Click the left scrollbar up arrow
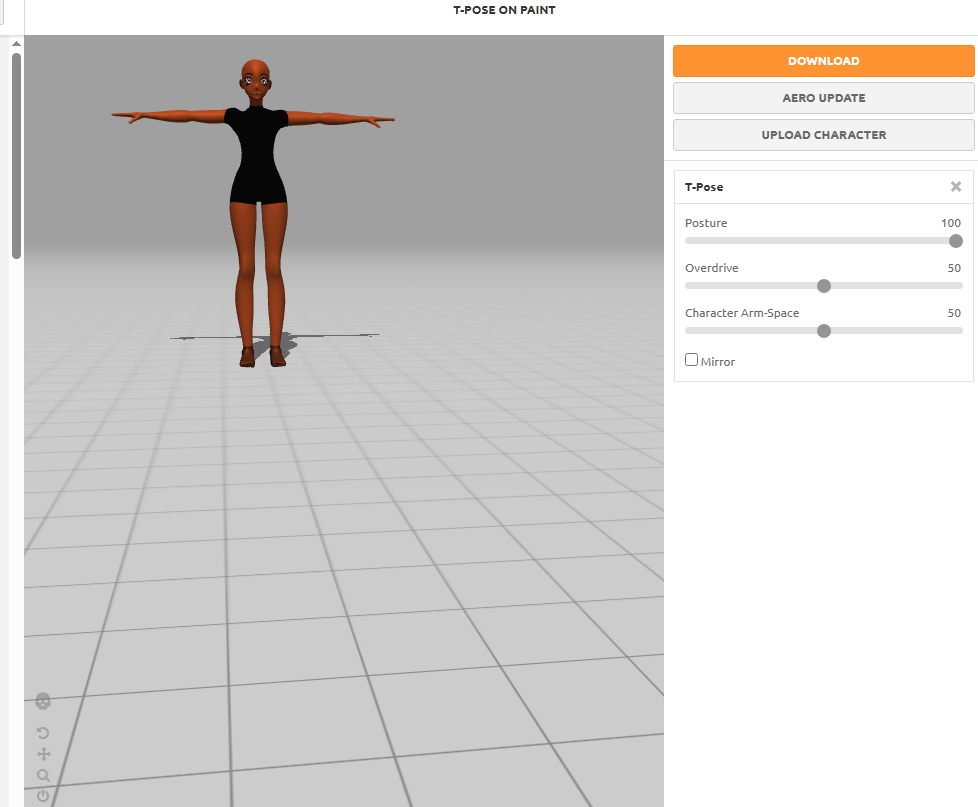 (x=16, y=44)
